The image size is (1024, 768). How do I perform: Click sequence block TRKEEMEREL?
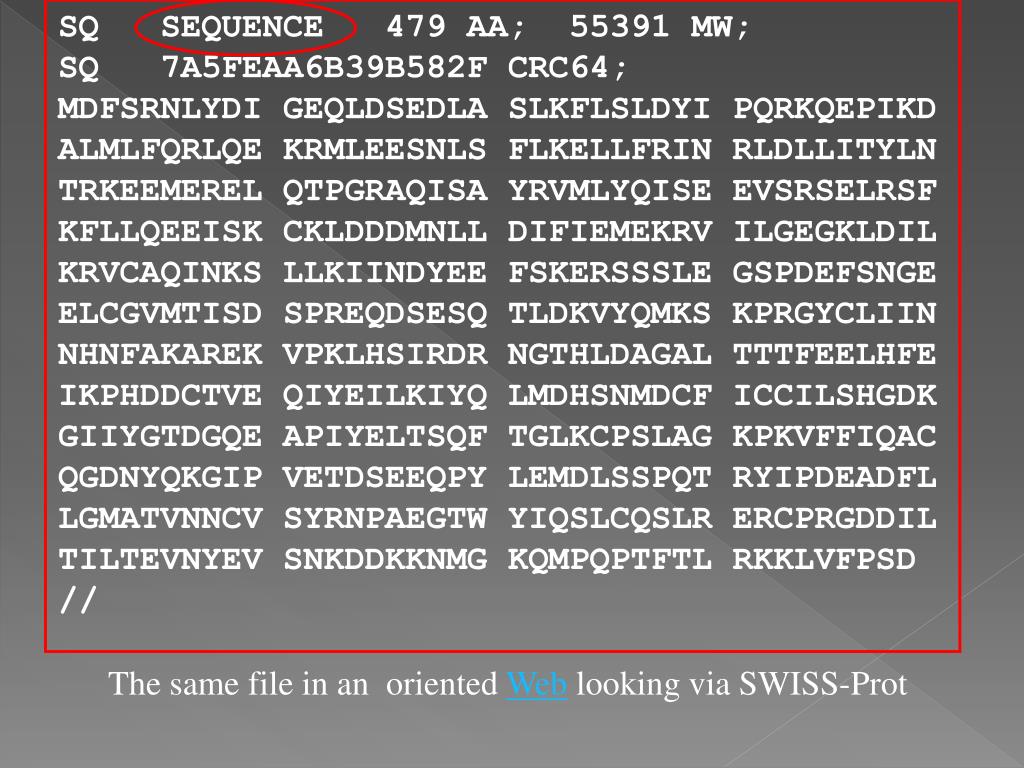tap(159, 191)
